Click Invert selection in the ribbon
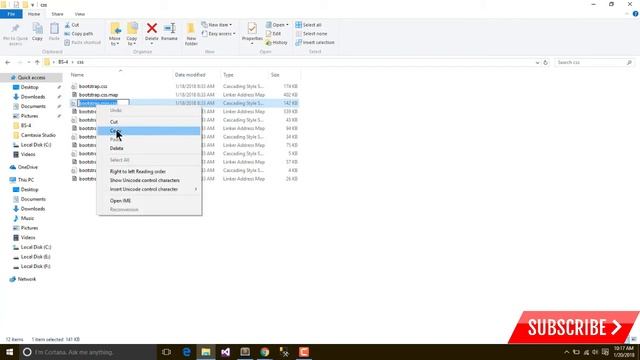 point(315,42)
